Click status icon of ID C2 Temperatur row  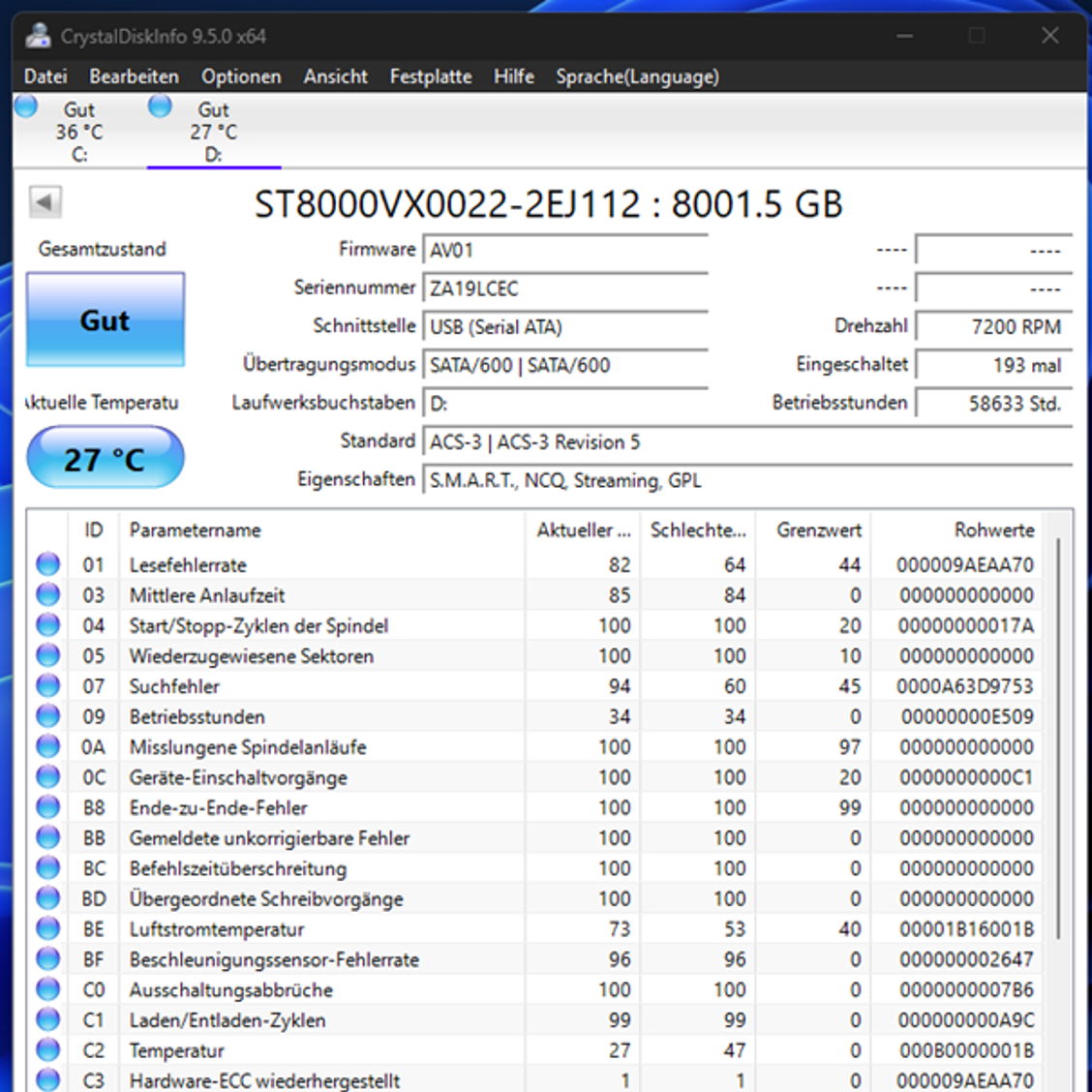(x=48, y=1050)
